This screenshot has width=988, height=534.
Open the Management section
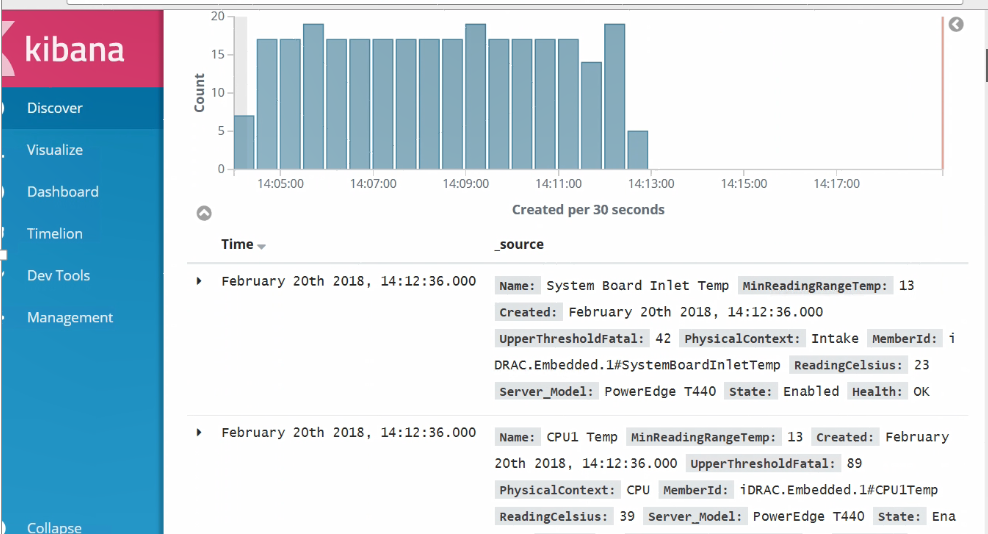(x=70, y=318)
